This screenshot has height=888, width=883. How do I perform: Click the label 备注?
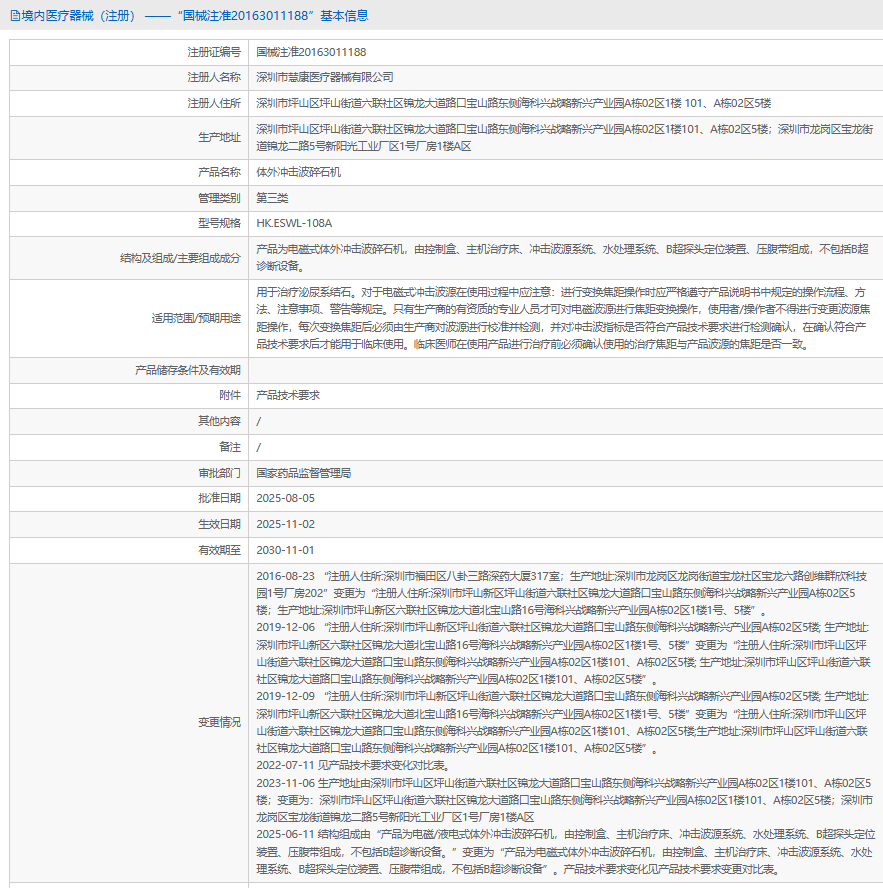pos(230,447)
